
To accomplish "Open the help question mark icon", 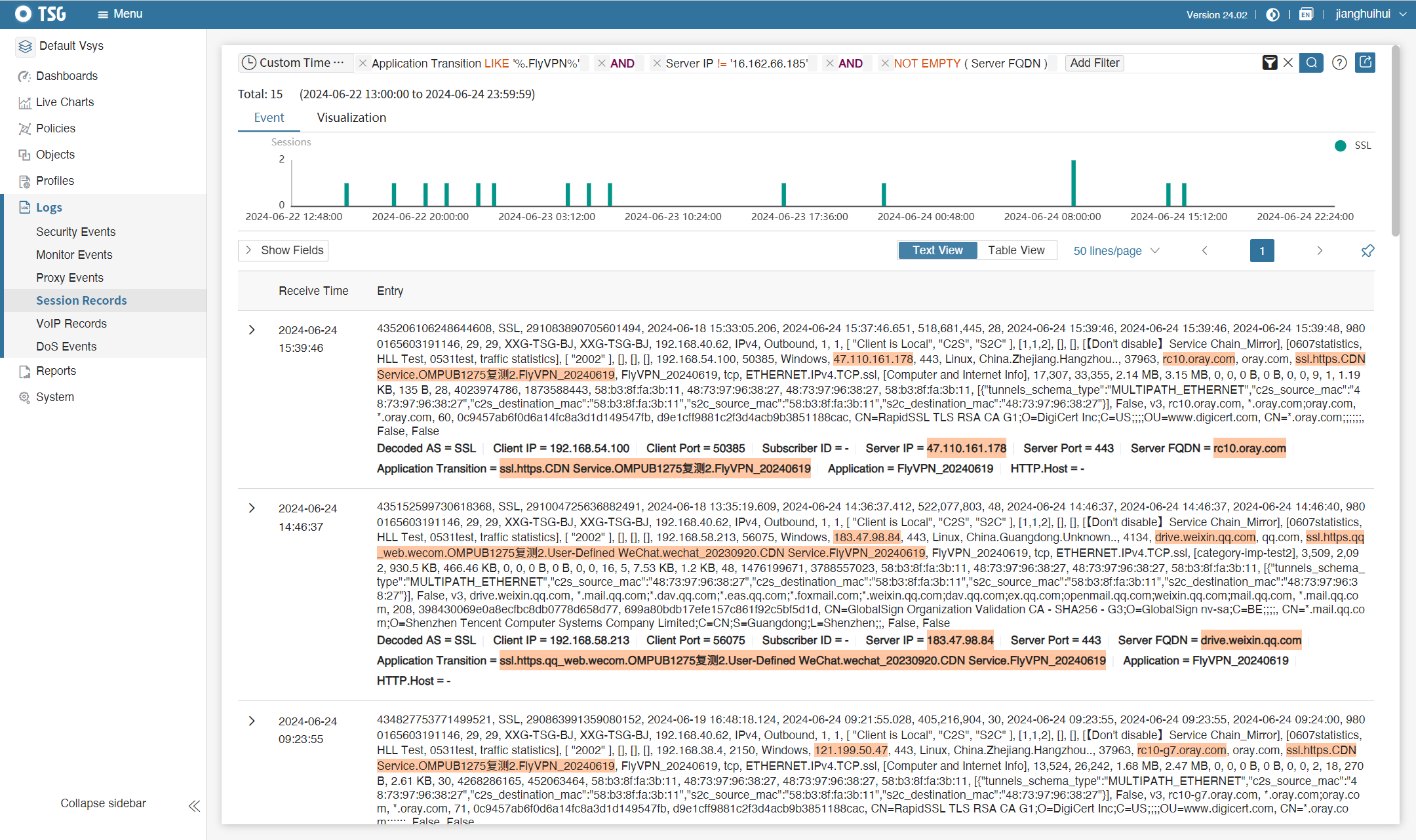I will (x=1339, y=63).
